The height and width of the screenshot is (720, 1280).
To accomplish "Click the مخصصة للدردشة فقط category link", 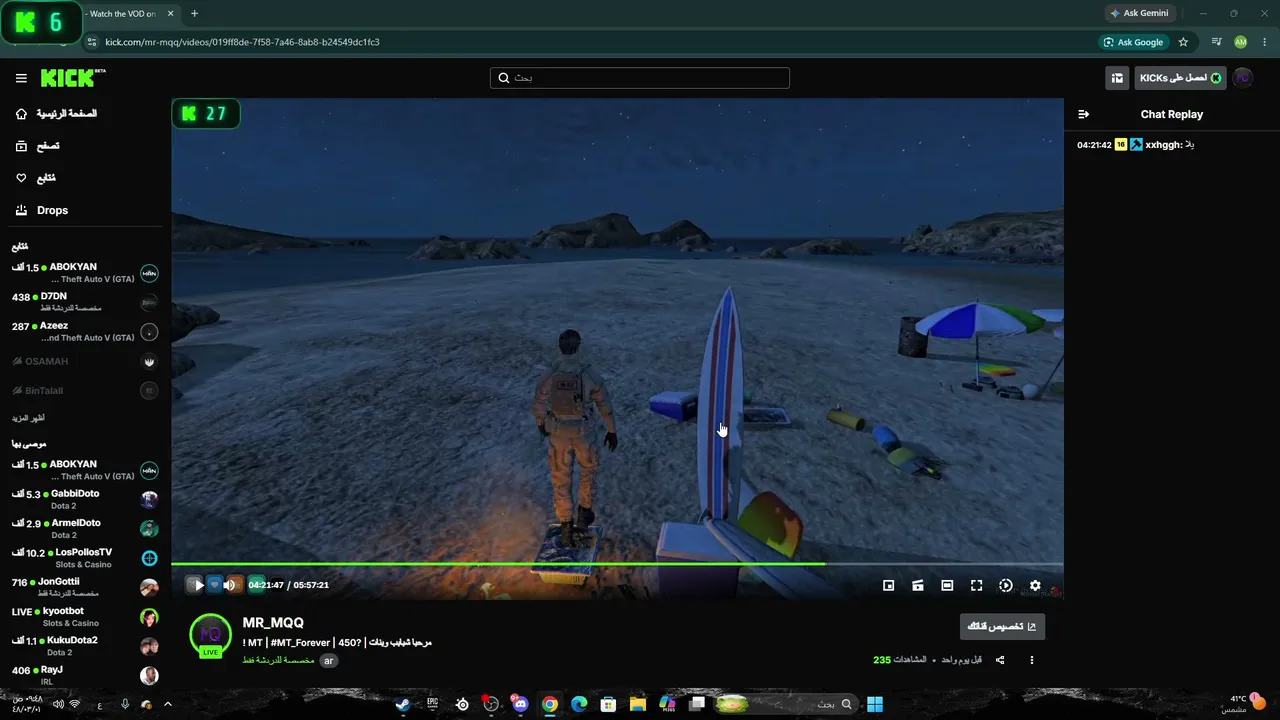I will 278,661.
